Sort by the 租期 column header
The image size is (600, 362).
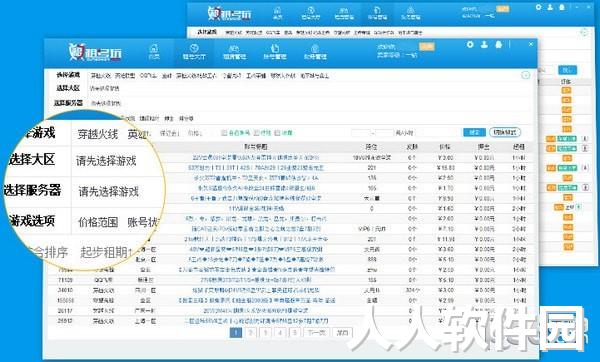519,147
